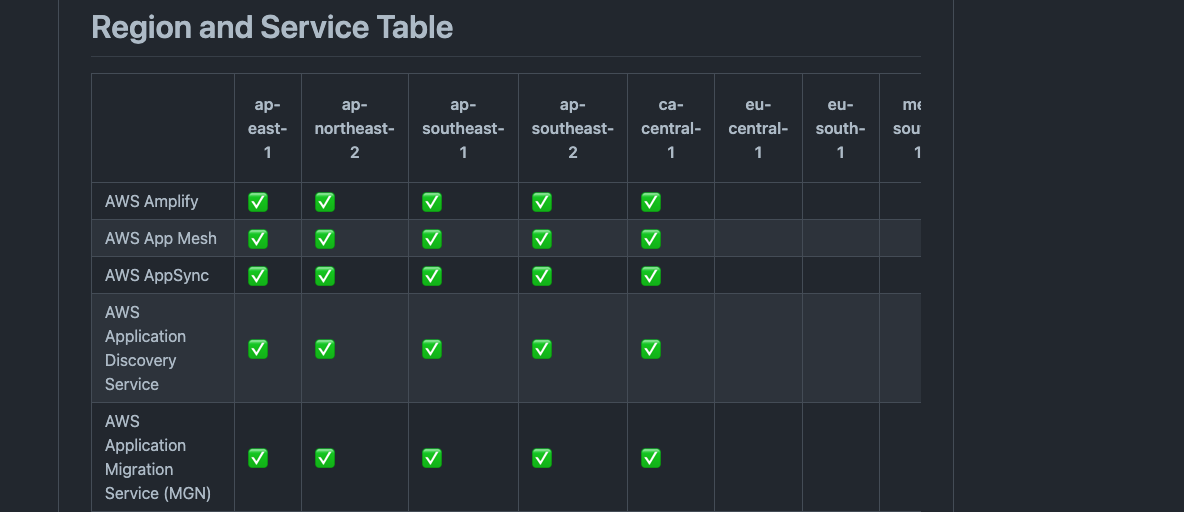Screen dimensions: 1184x512
Task: Click the Region and Service Table heading
Action: coord(272,27)
